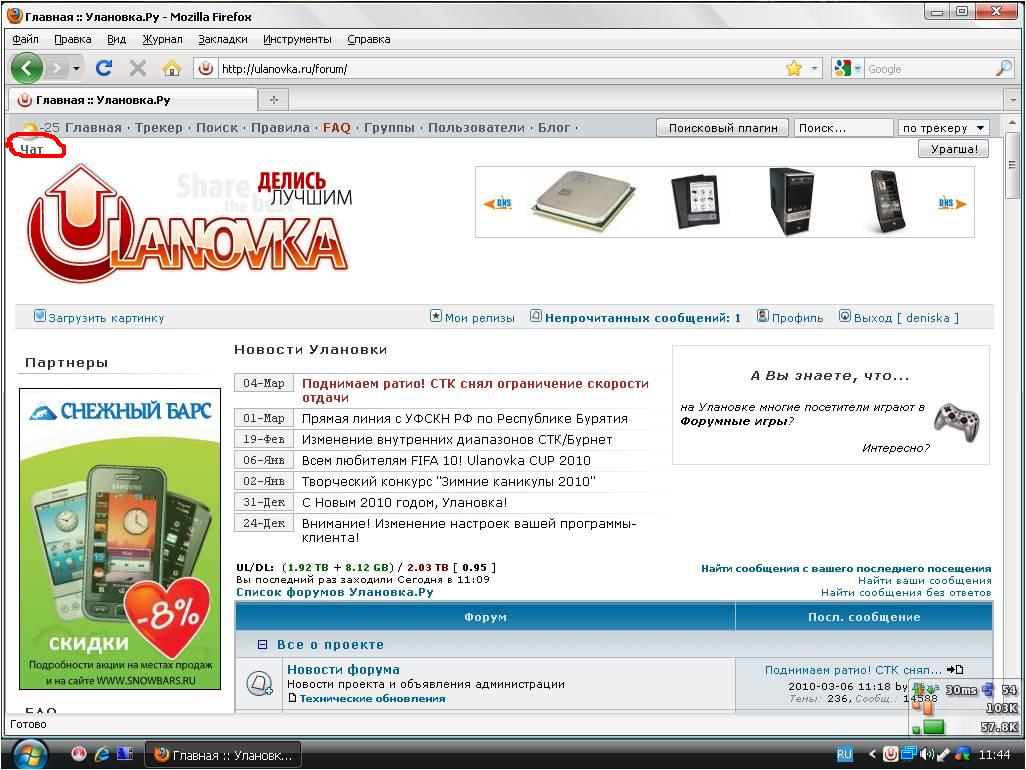
Task: Click the Форумные игры link
Action: click(734, 421)
